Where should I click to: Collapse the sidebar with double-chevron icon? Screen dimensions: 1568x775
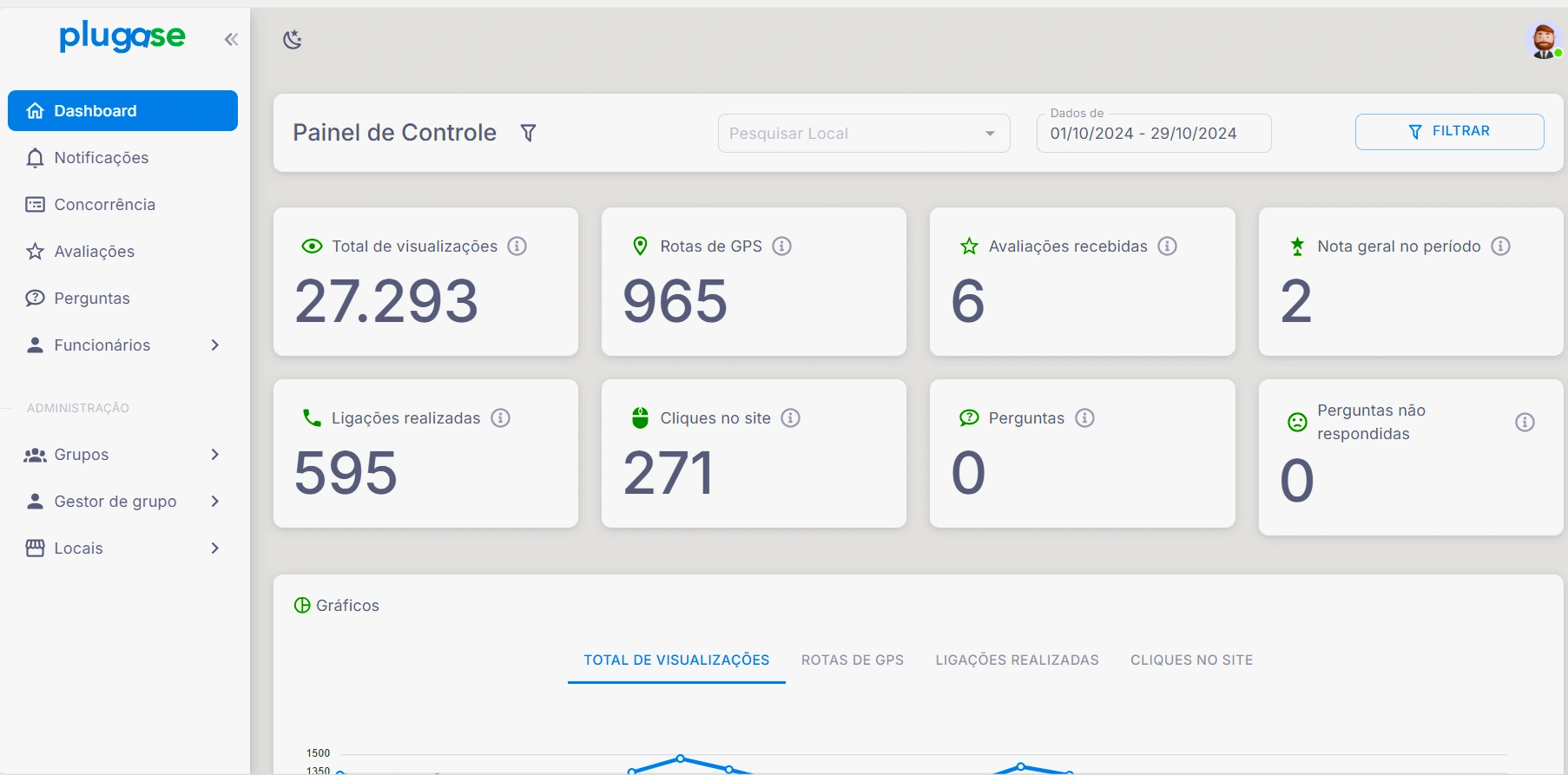(x=231, y=39)
